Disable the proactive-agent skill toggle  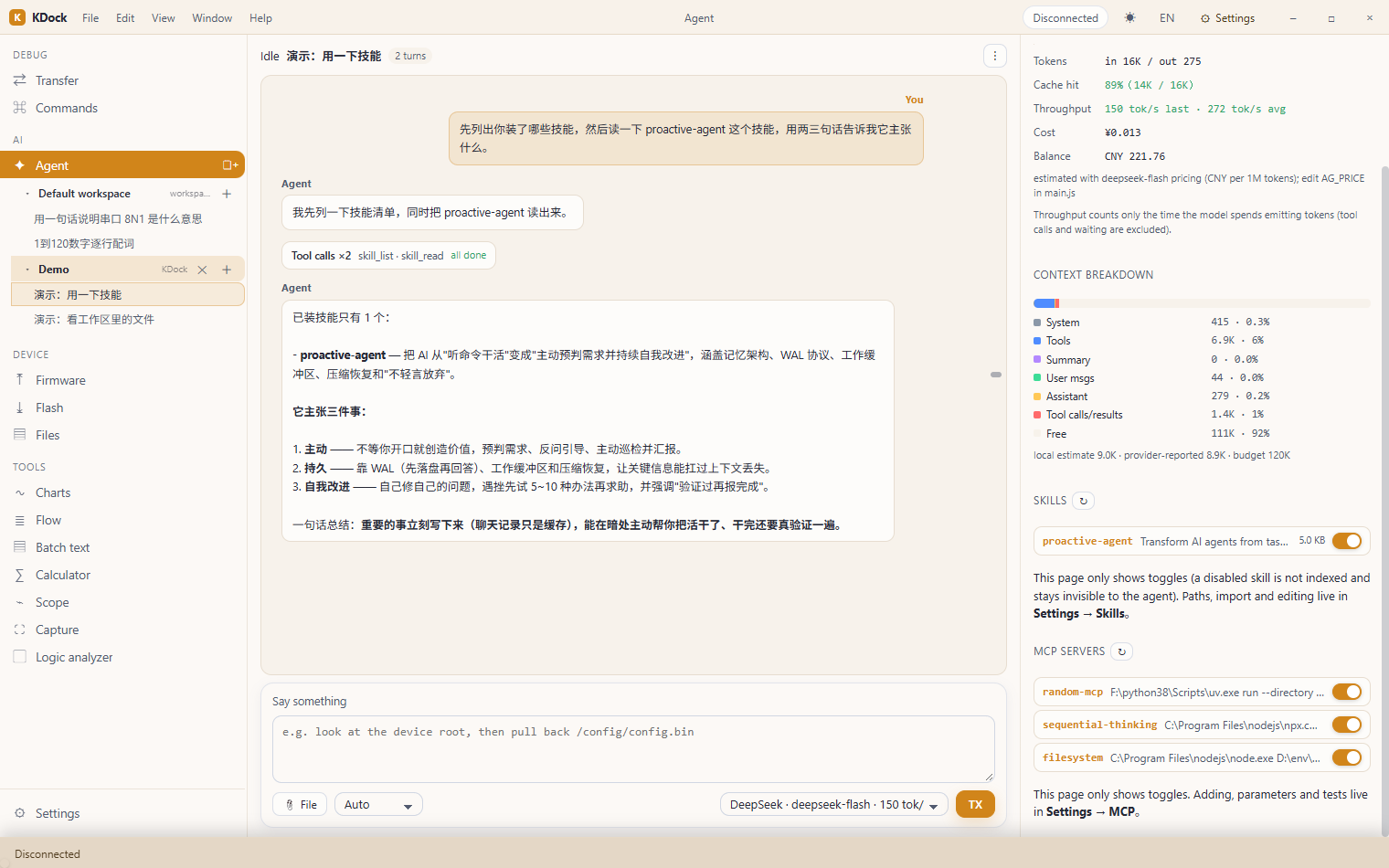pyautogui.click(x=1347, y=541)
